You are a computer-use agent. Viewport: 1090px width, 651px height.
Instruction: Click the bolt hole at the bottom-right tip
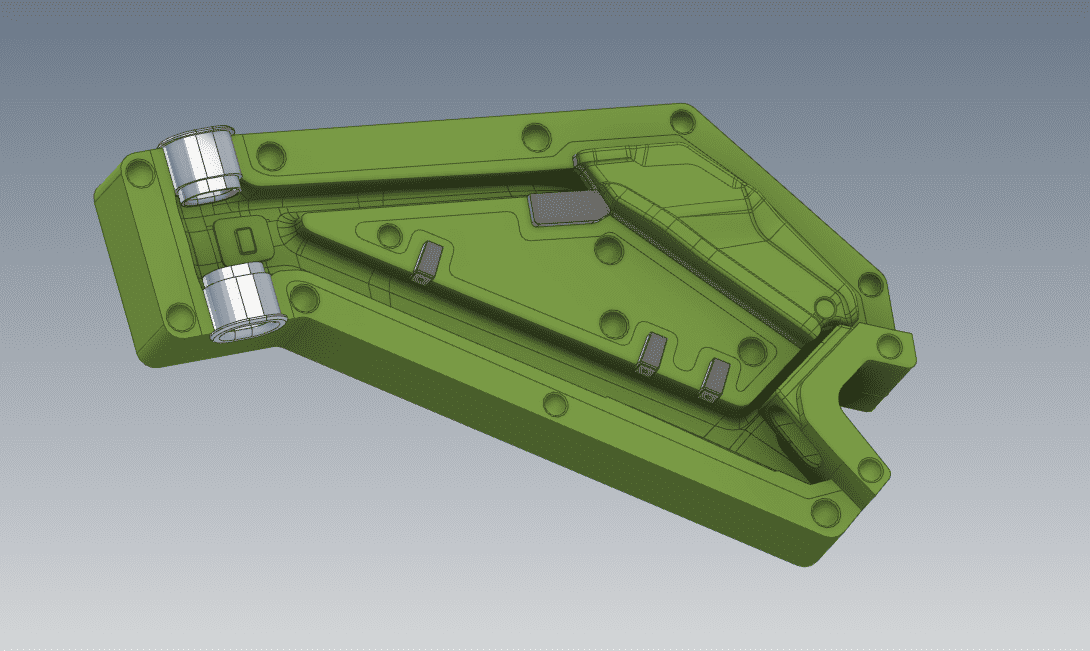pos(825,513)
